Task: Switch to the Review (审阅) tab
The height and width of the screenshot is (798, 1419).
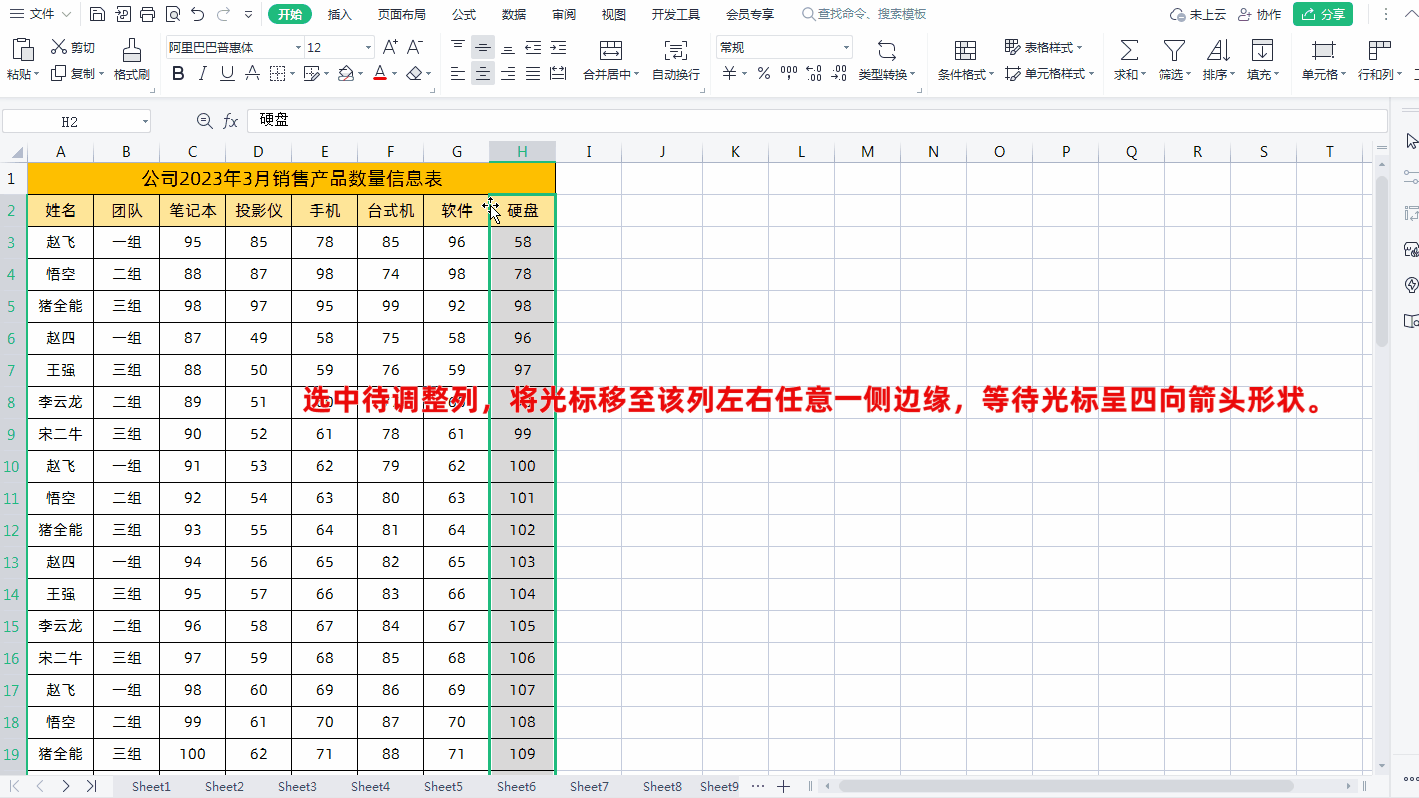Action: 564,14
